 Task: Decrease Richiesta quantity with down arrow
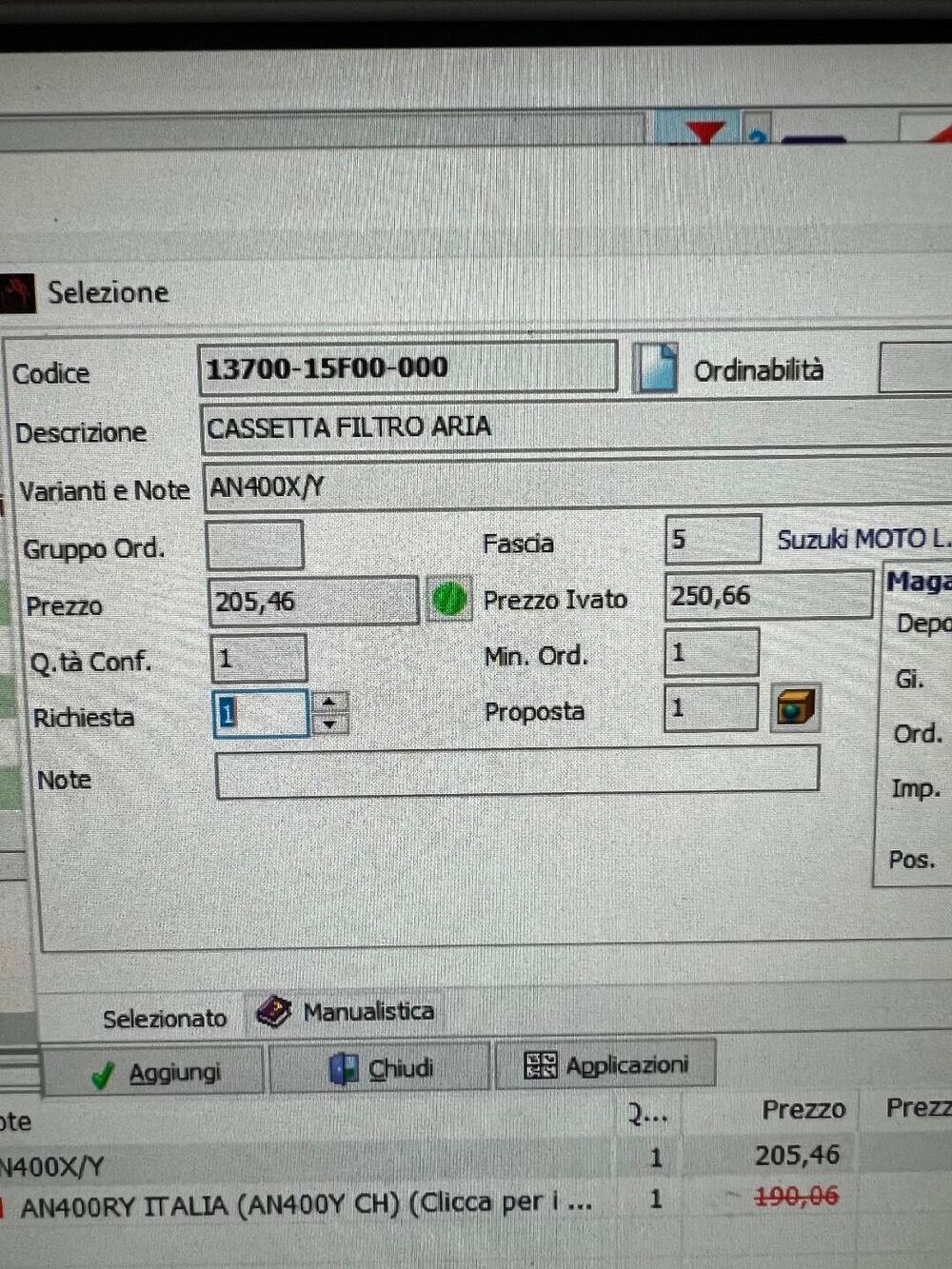329,724
